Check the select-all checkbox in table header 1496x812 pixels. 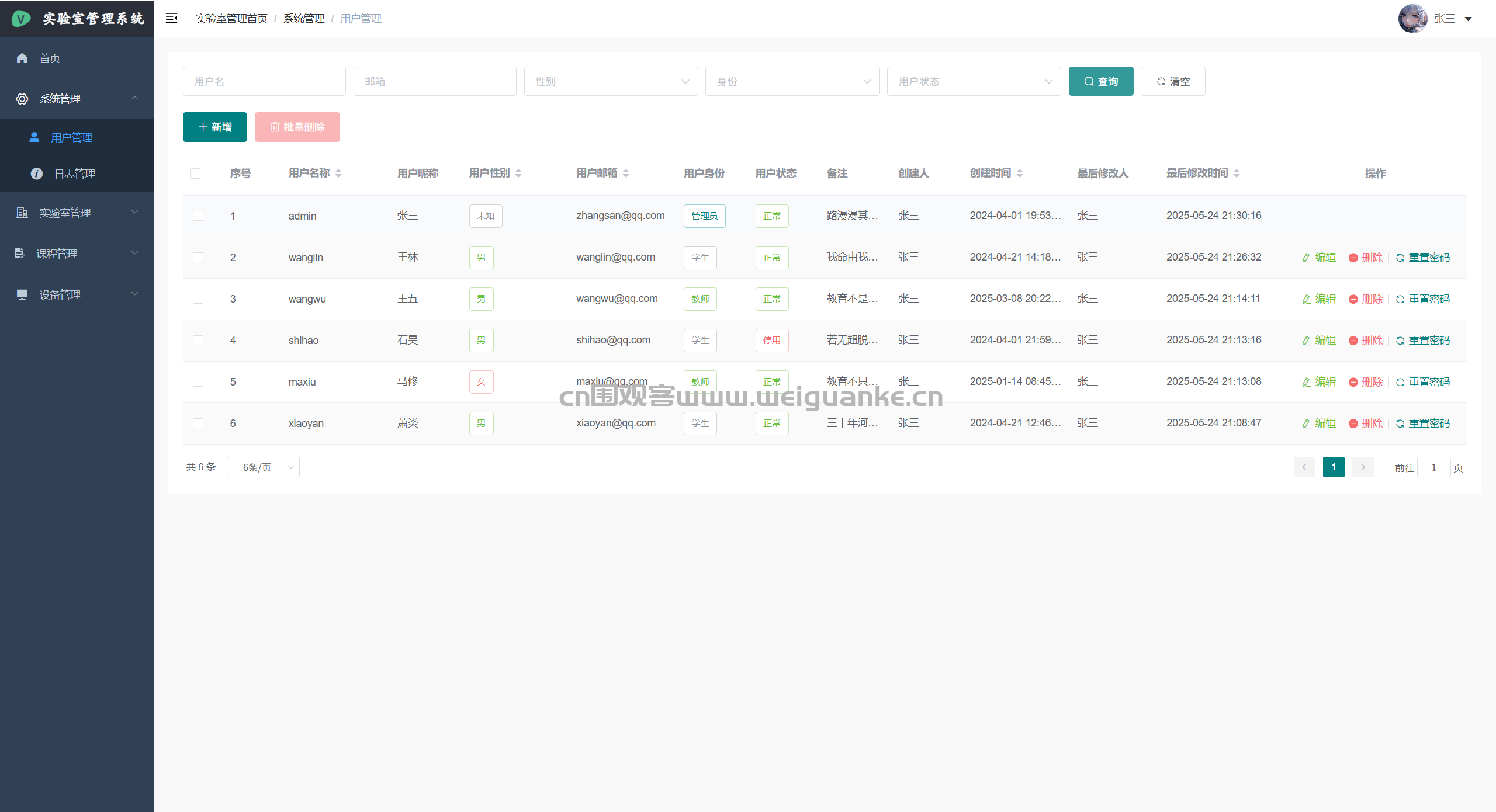tap(195, 173)
